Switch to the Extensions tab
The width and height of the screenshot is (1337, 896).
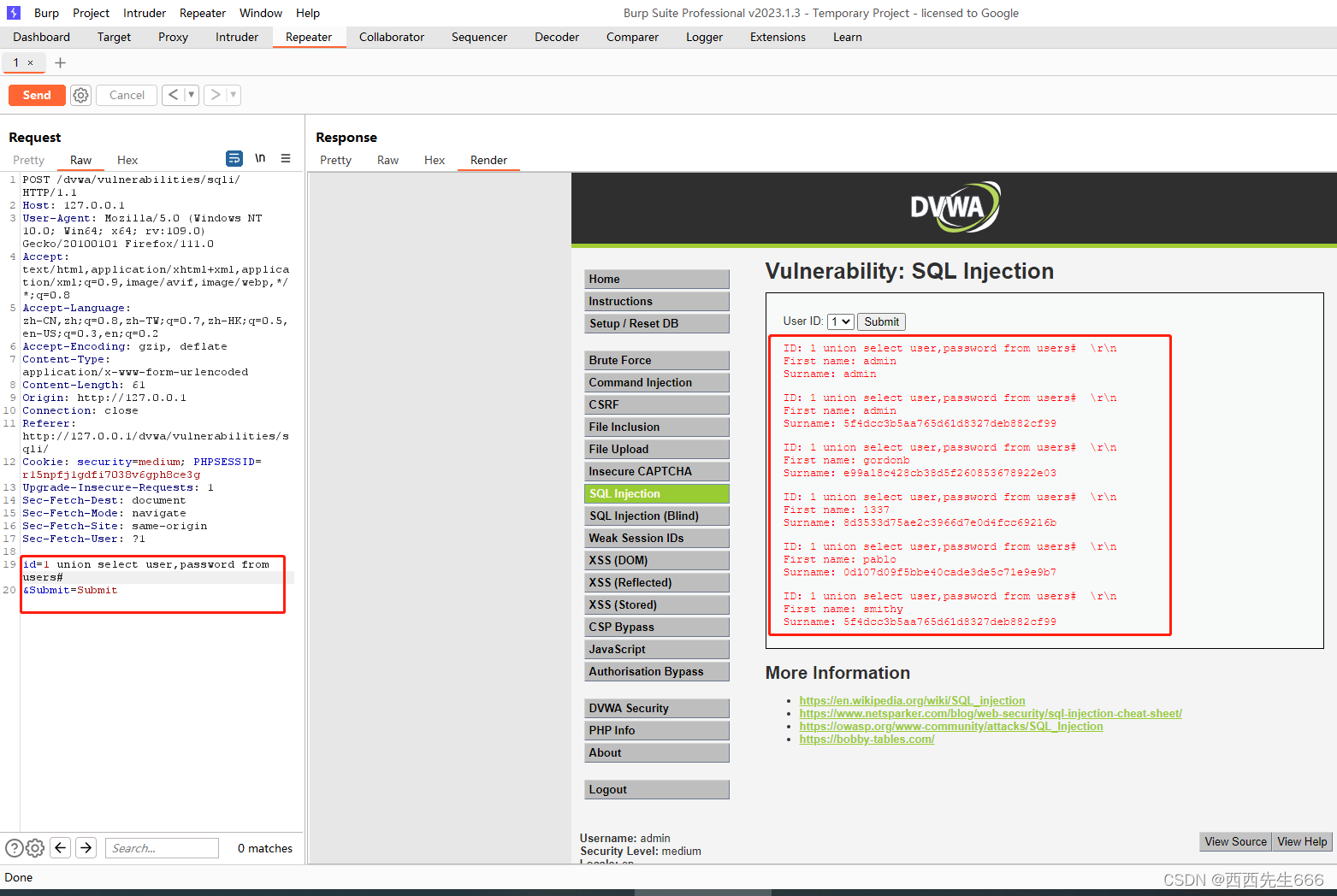pyautogui.click(x=778, y=37)
